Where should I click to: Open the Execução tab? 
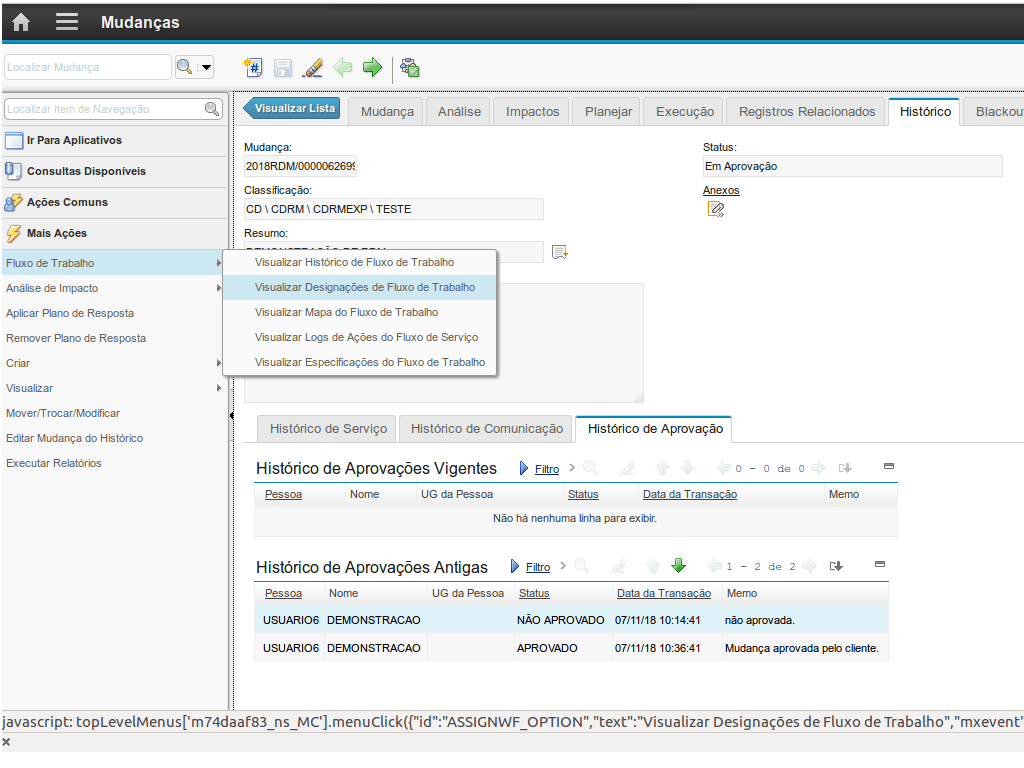684,112
